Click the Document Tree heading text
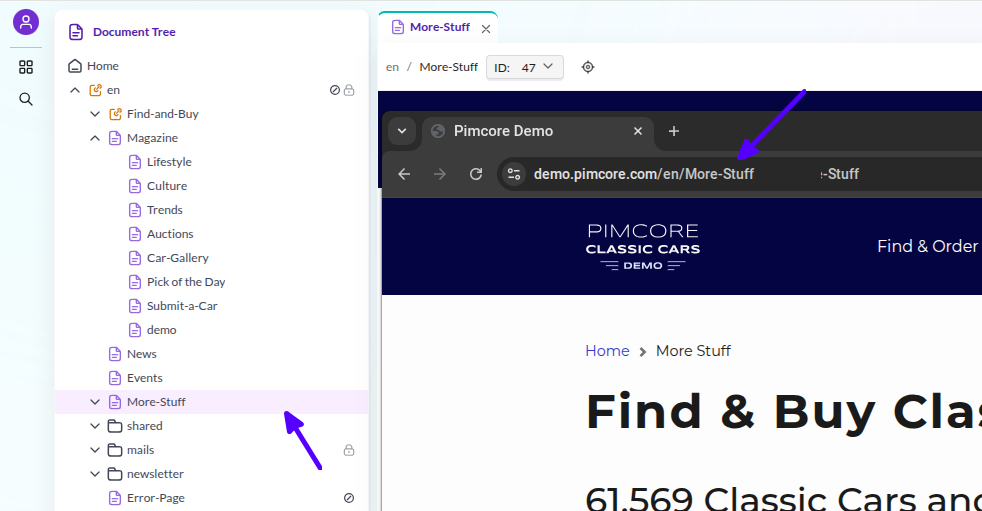This screenshot has height=511, width=982. [x=134, y=32]
